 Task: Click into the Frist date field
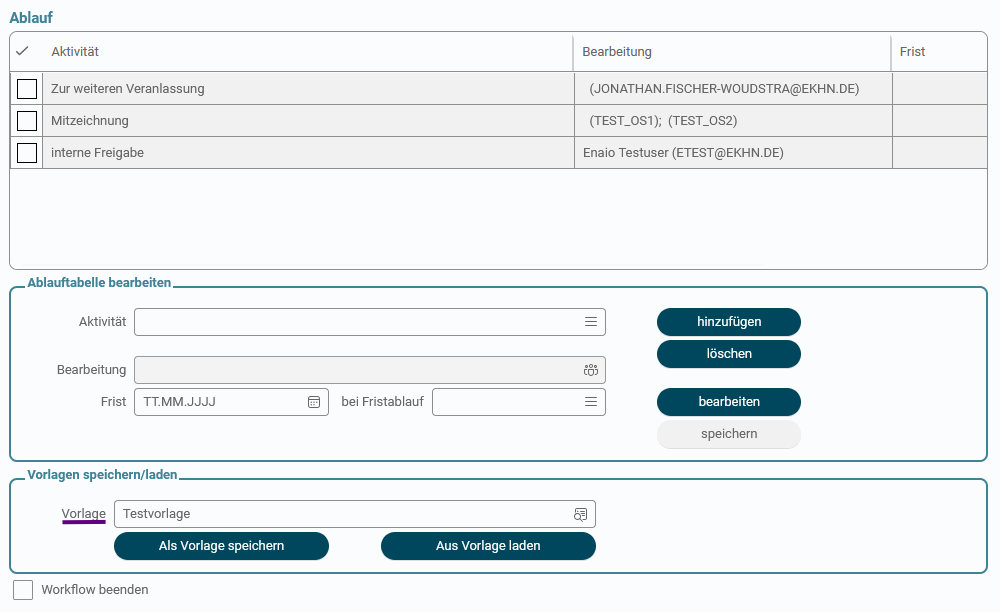(232, 402)
